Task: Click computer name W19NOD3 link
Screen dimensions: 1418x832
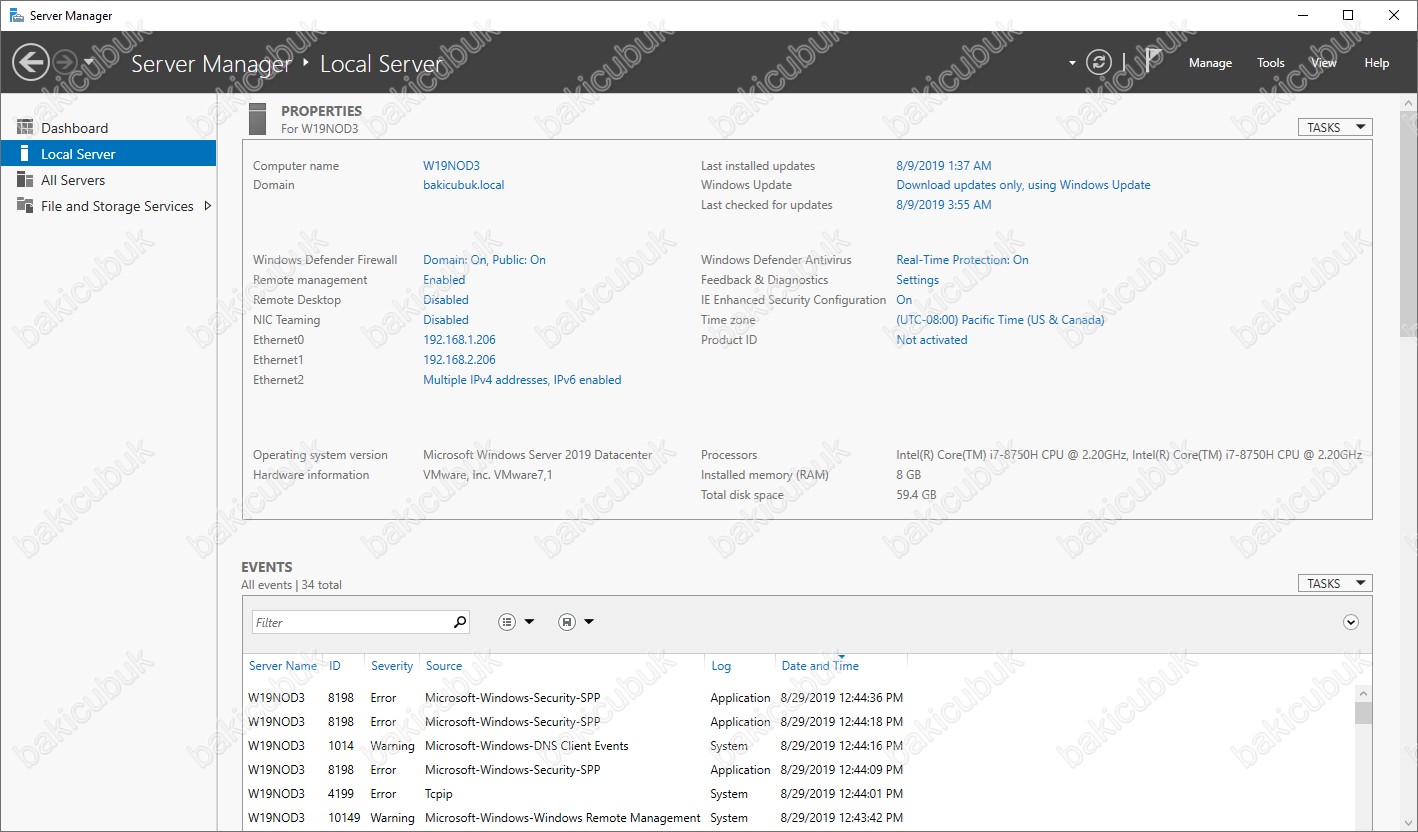Action: coord(451,166)
